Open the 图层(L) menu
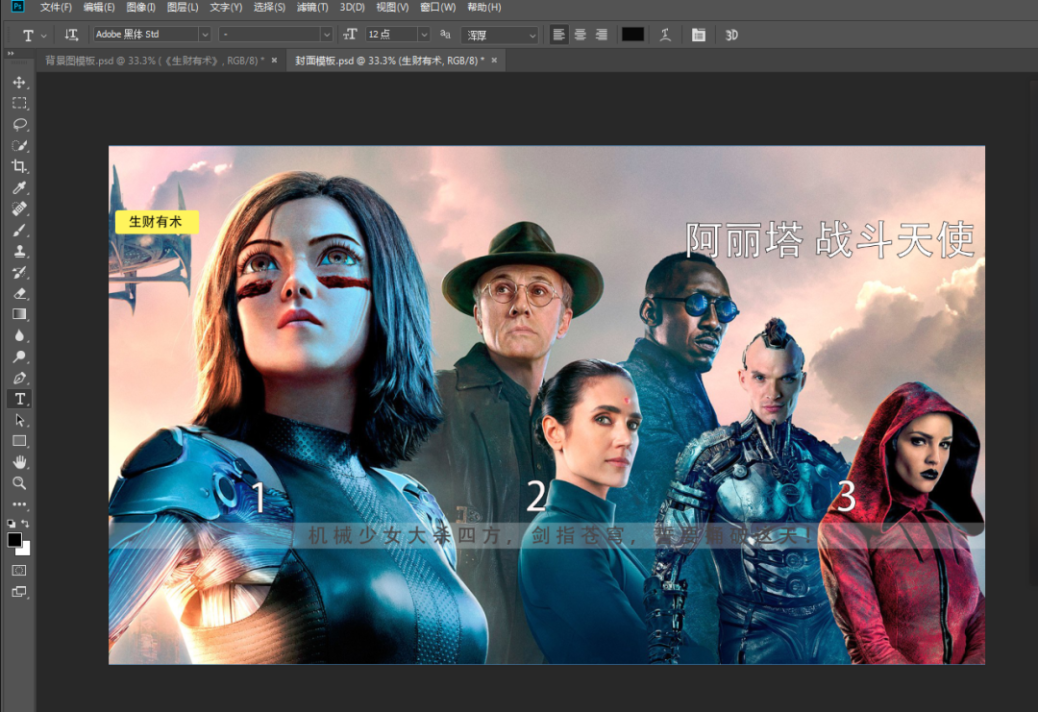 [x=183, y=7]
